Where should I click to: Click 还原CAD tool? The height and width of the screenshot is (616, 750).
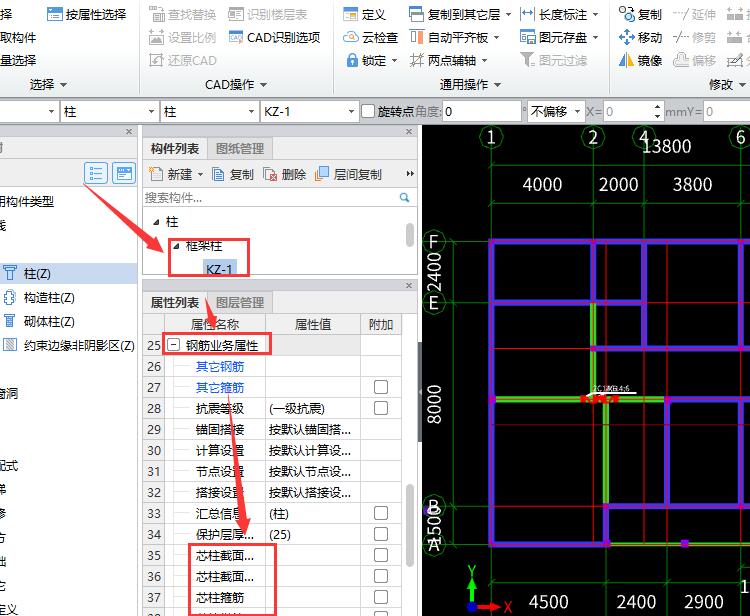183,60
